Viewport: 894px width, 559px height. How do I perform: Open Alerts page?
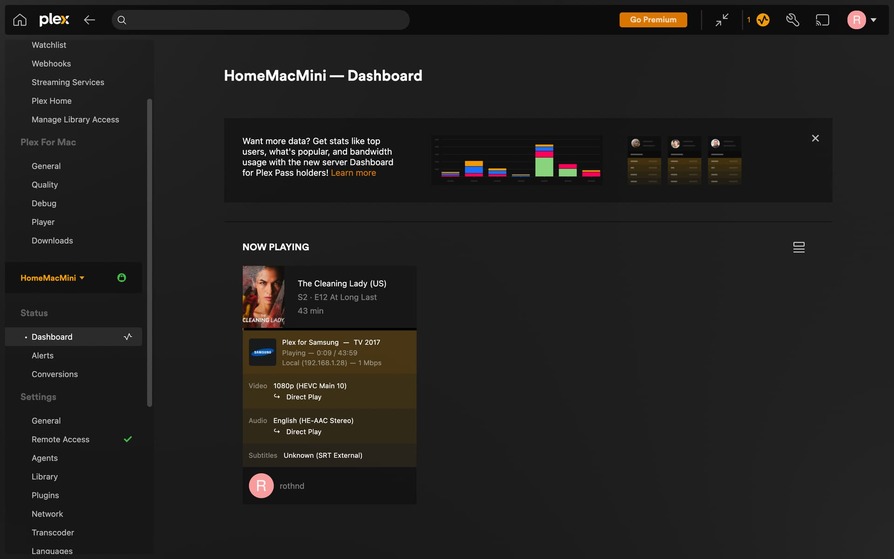point(43,356)
